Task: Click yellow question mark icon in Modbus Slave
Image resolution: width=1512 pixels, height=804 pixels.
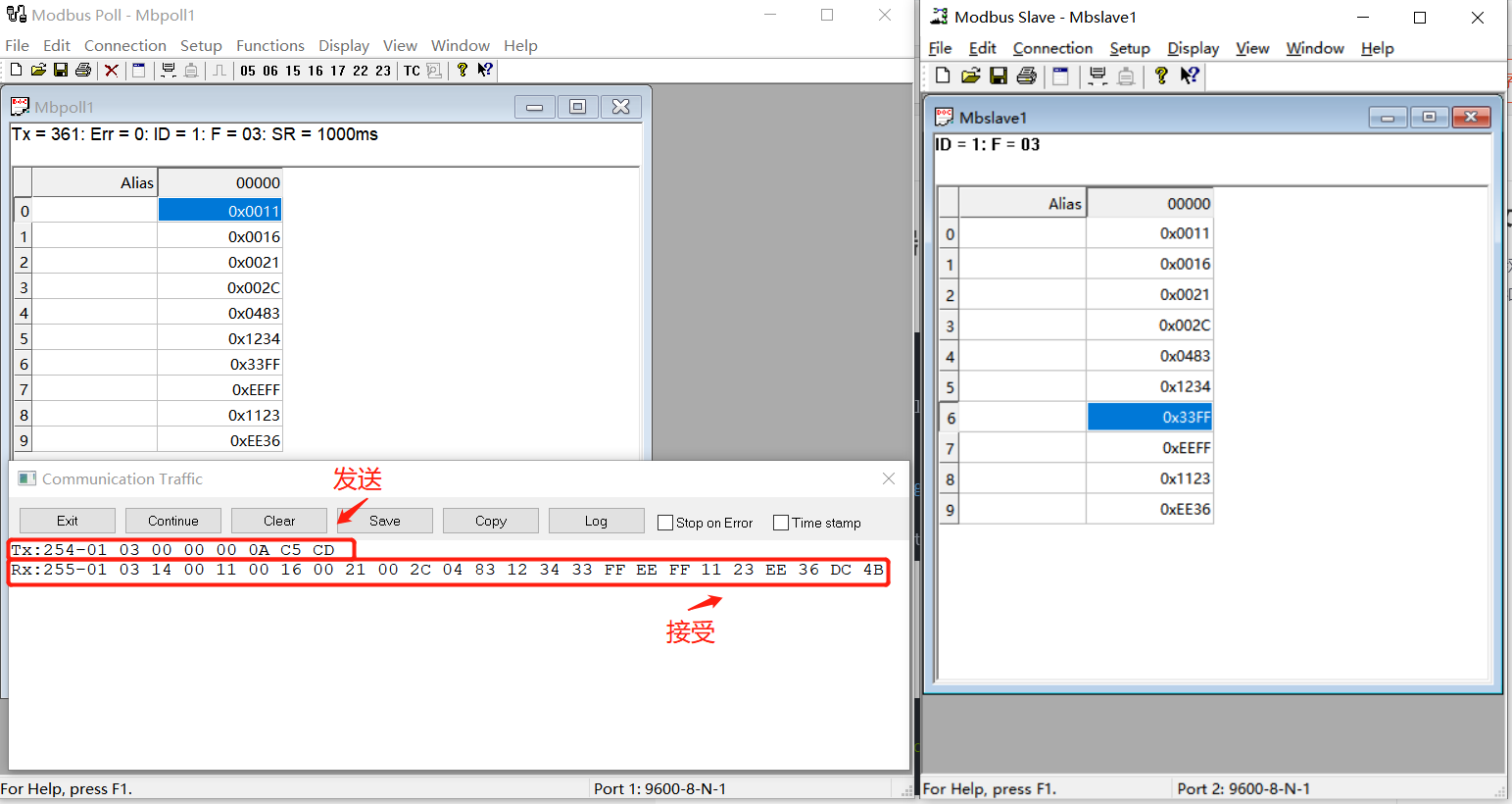Action: click(x=1161, y=75)
